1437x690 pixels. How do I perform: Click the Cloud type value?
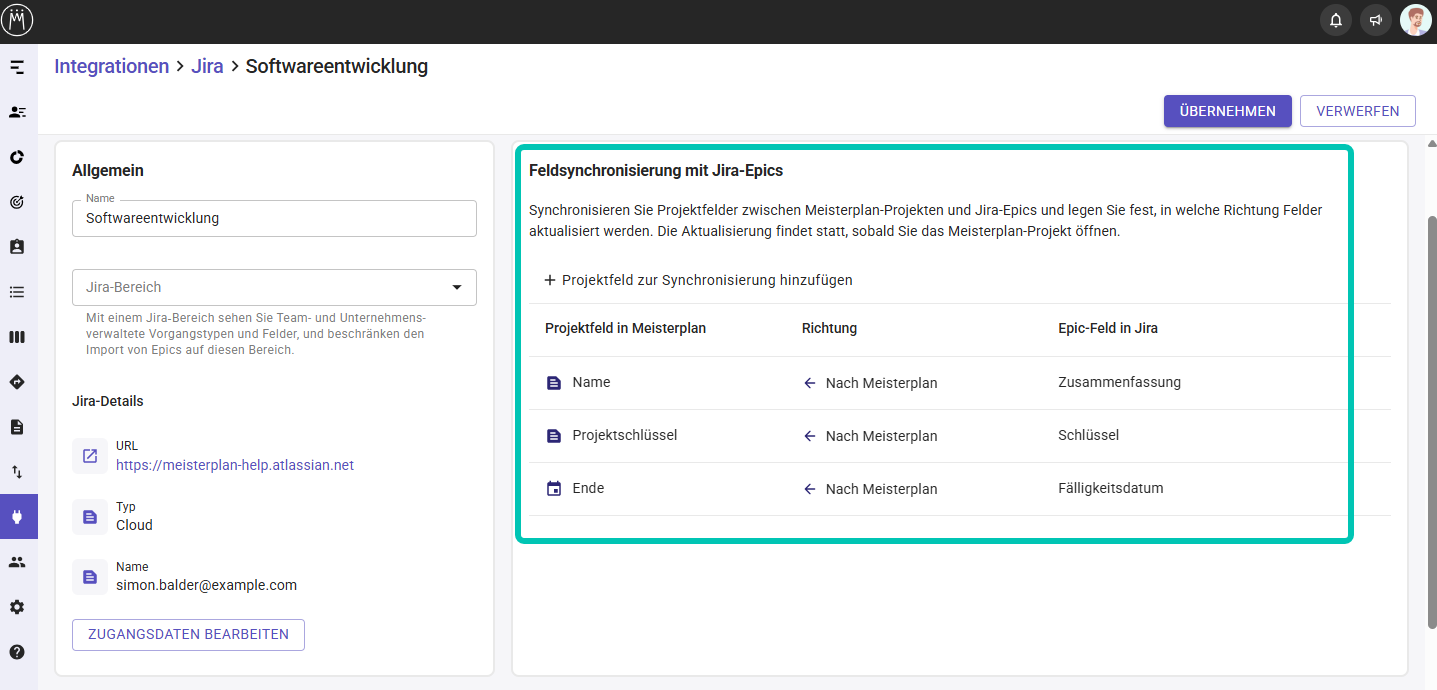[134, 525]
